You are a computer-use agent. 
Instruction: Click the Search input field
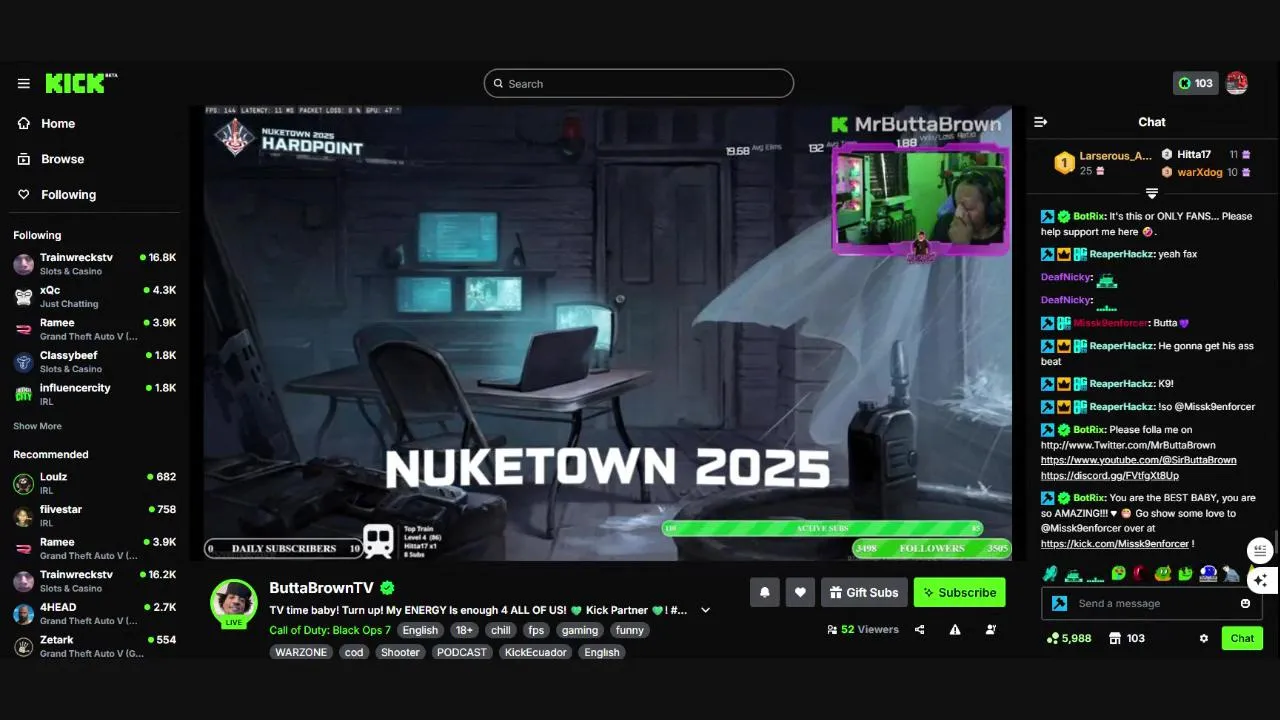click(x=639, y=84)
